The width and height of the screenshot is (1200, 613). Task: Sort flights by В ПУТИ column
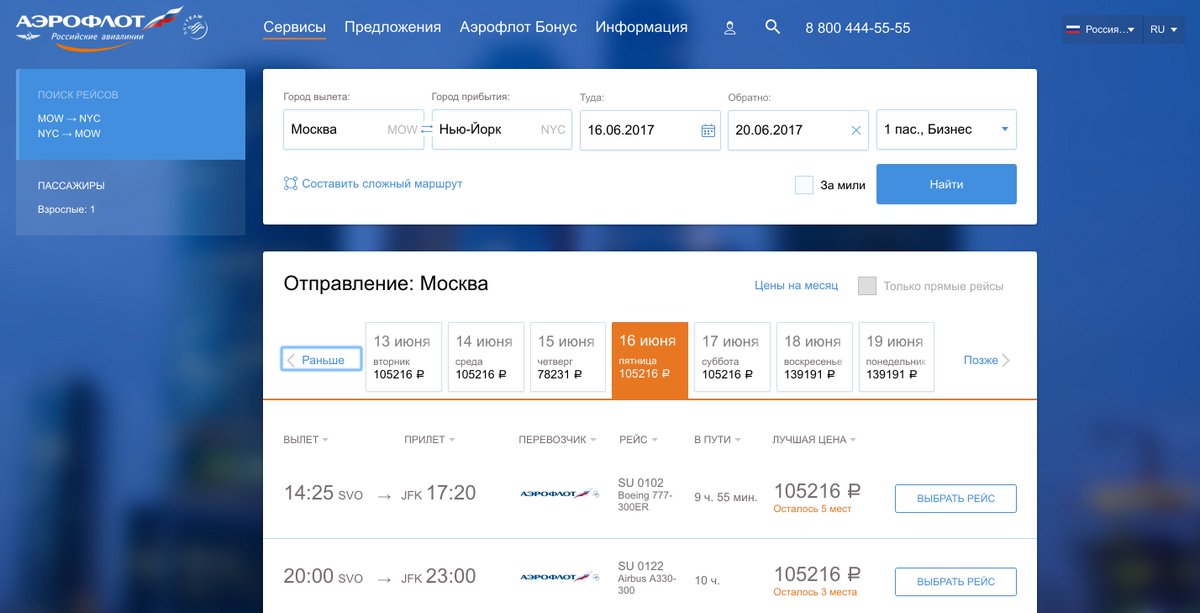(720, 440)
